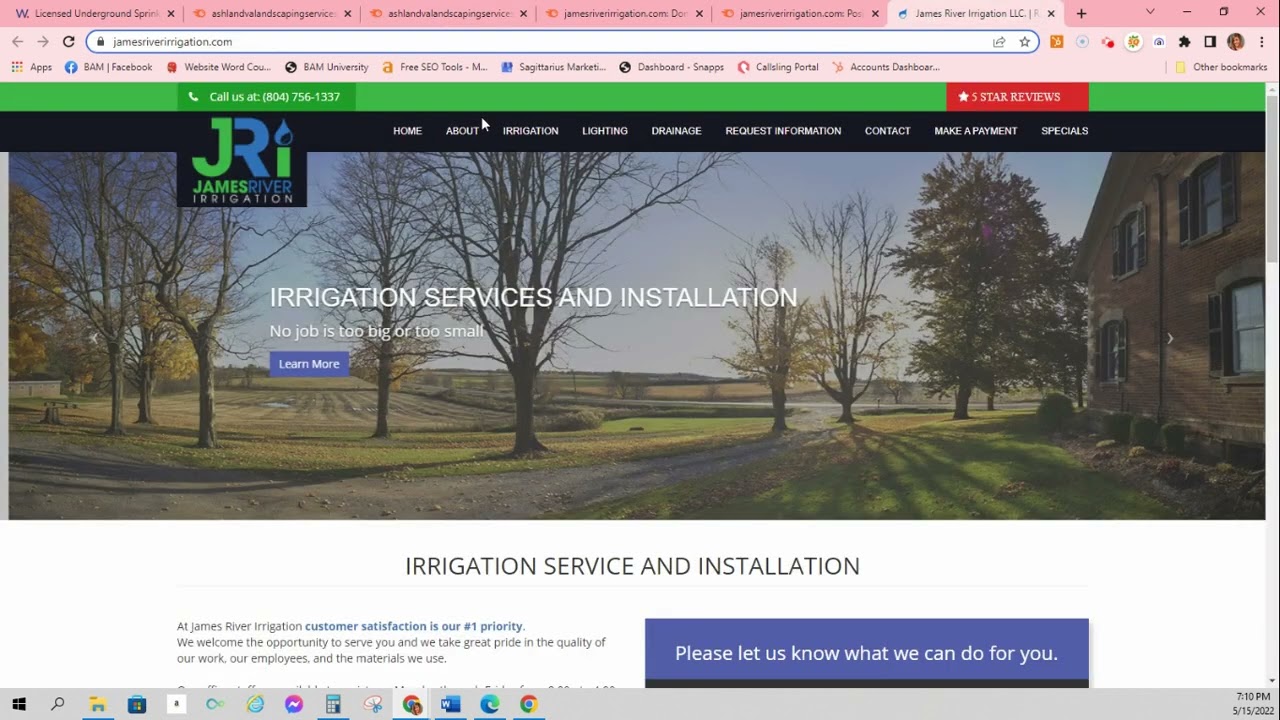Expand the Chrome three-dot menu
Viewport: 1280px width, 720px height.
coord(1262,41)
